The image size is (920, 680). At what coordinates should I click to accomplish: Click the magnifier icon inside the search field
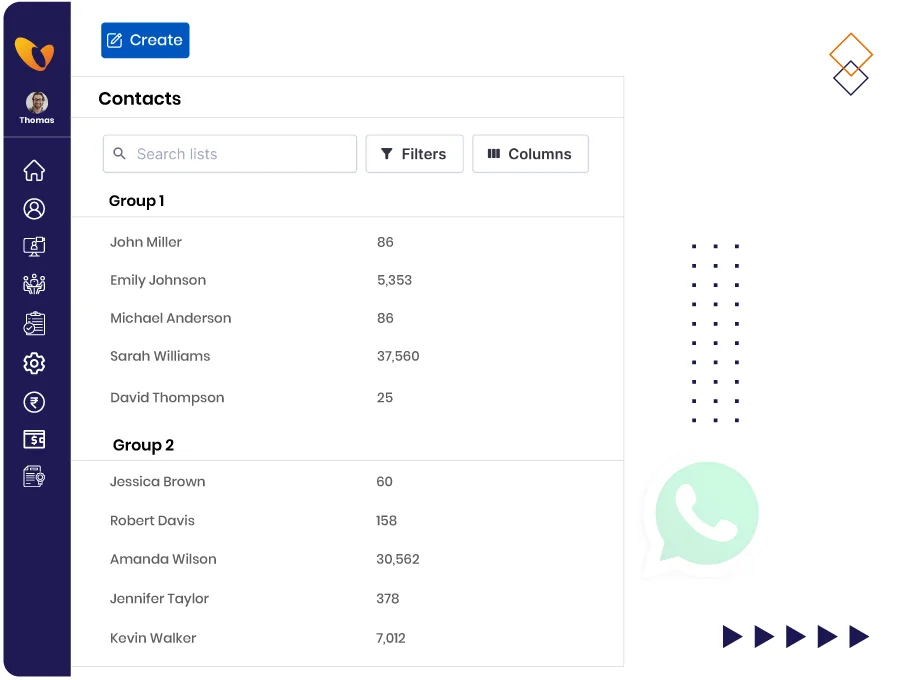click(x=120, y=154)
